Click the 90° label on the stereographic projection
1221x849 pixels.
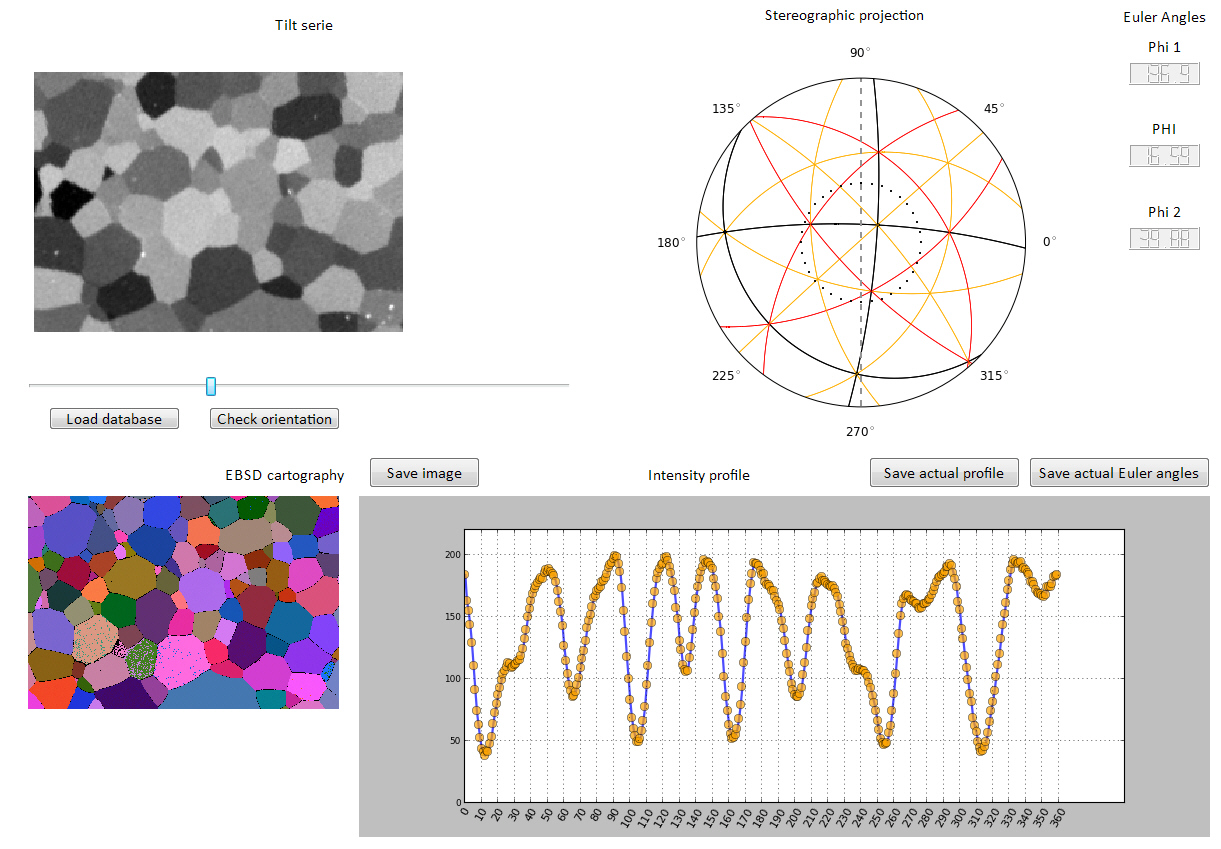[x=860, y=52]
